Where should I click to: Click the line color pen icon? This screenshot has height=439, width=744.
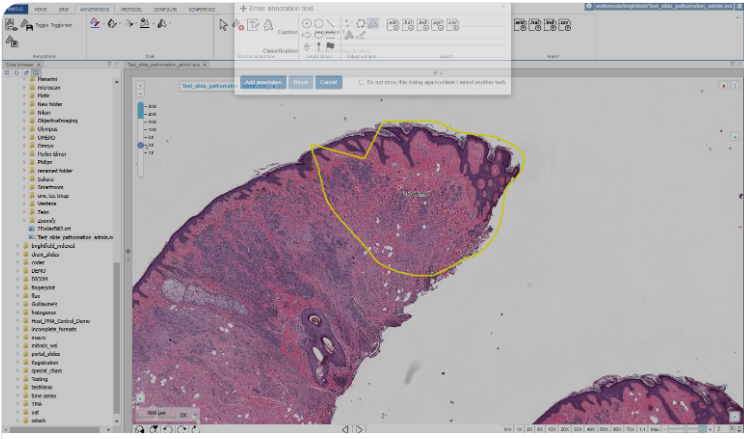tap(96, 24)
